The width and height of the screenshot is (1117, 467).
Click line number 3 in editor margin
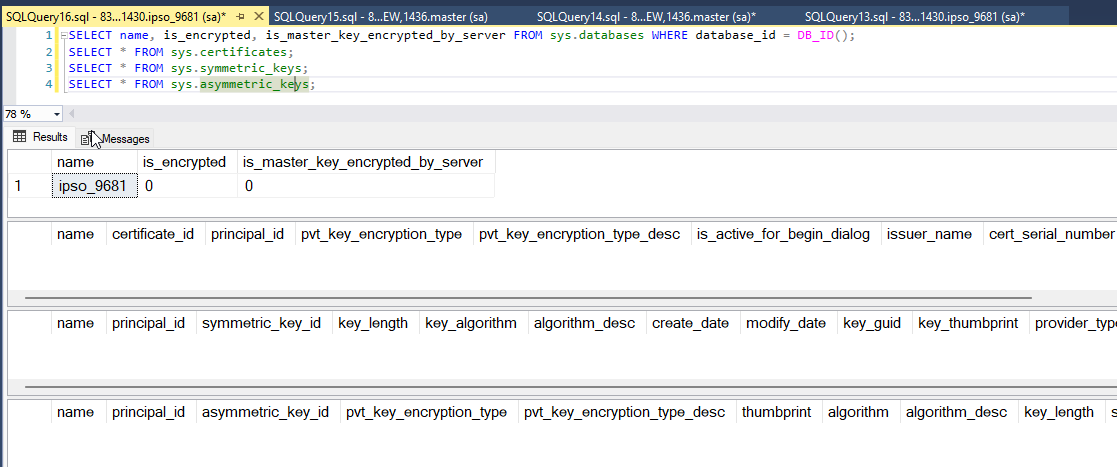point(48,68)
